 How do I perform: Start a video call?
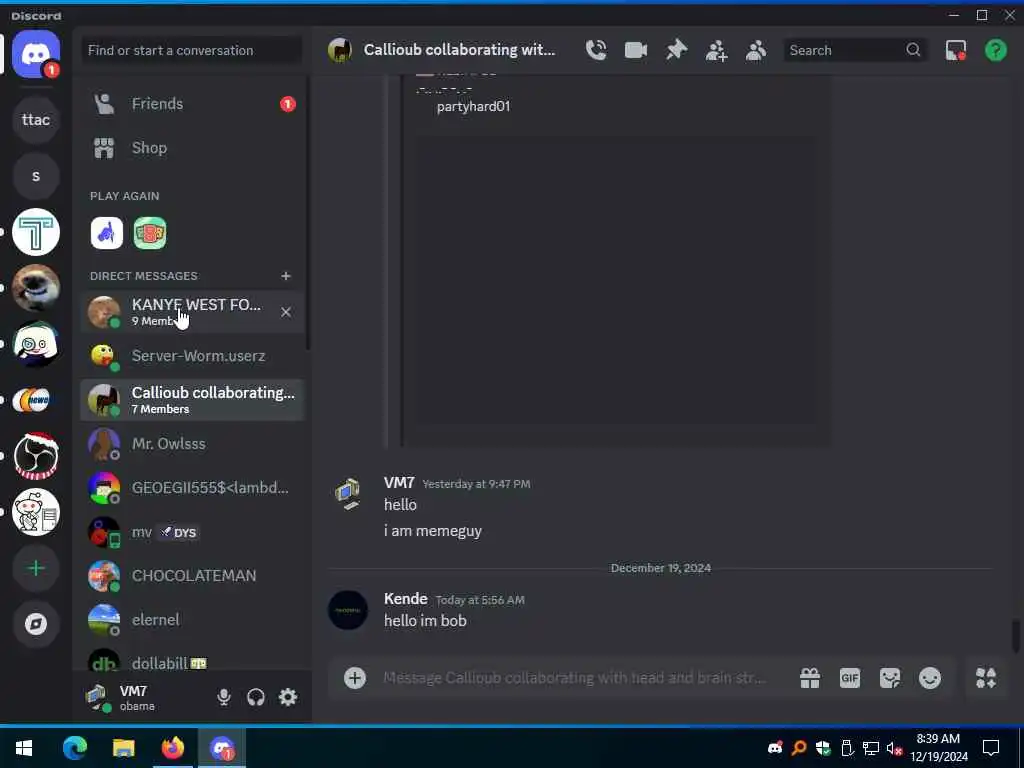[x=635, y=50]
